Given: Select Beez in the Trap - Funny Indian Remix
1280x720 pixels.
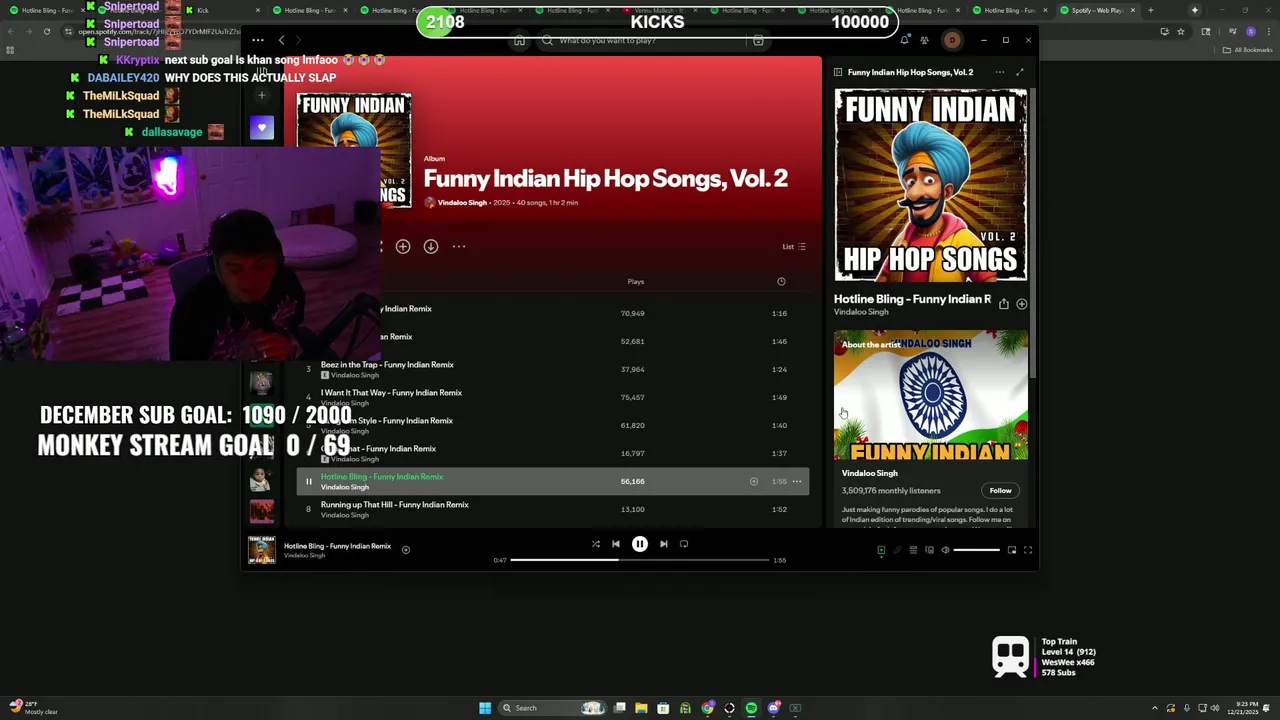Looking at the screenshot, I should (x=387, y=365).
